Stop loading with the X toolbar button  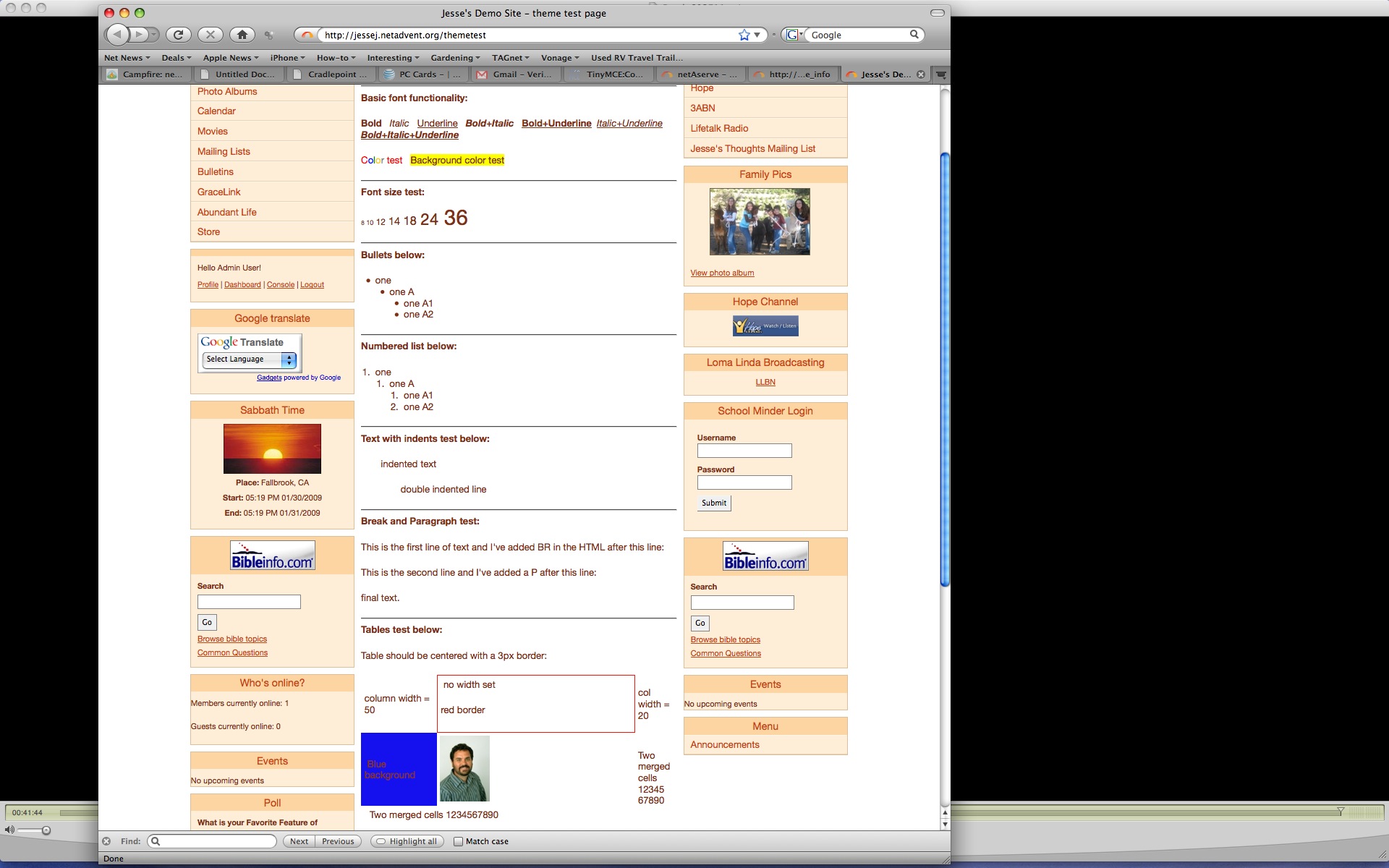click(210, 34)
